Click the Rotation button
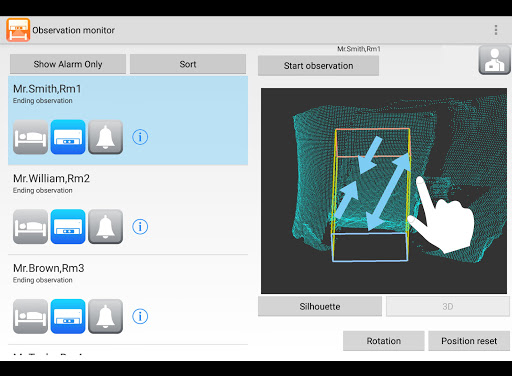Screen dimensions: 512x376 (x=384, y=341)
